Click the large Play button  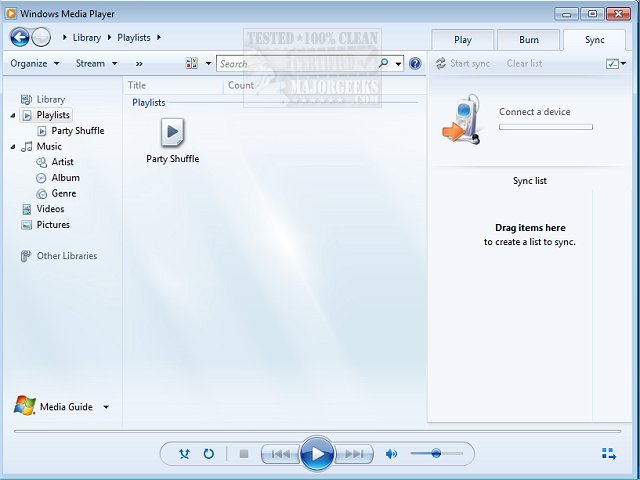tap(317, 453)
